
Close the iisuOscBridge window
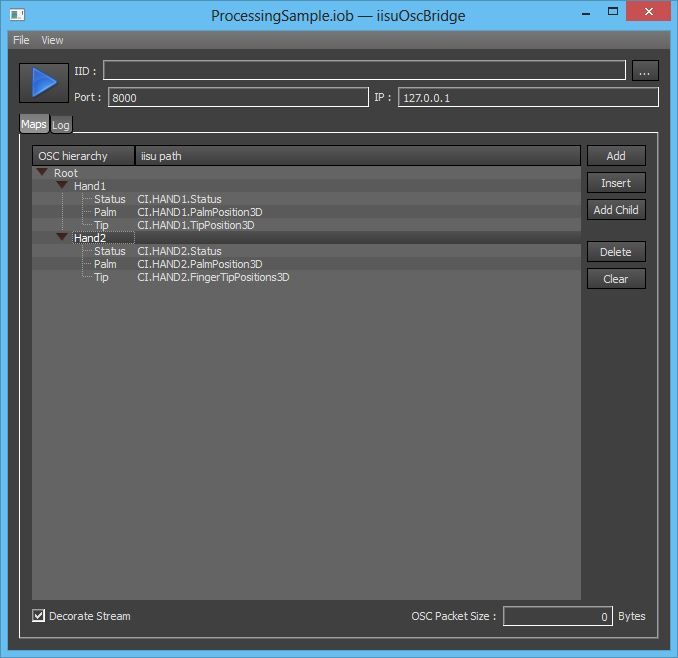coord(649,11)
